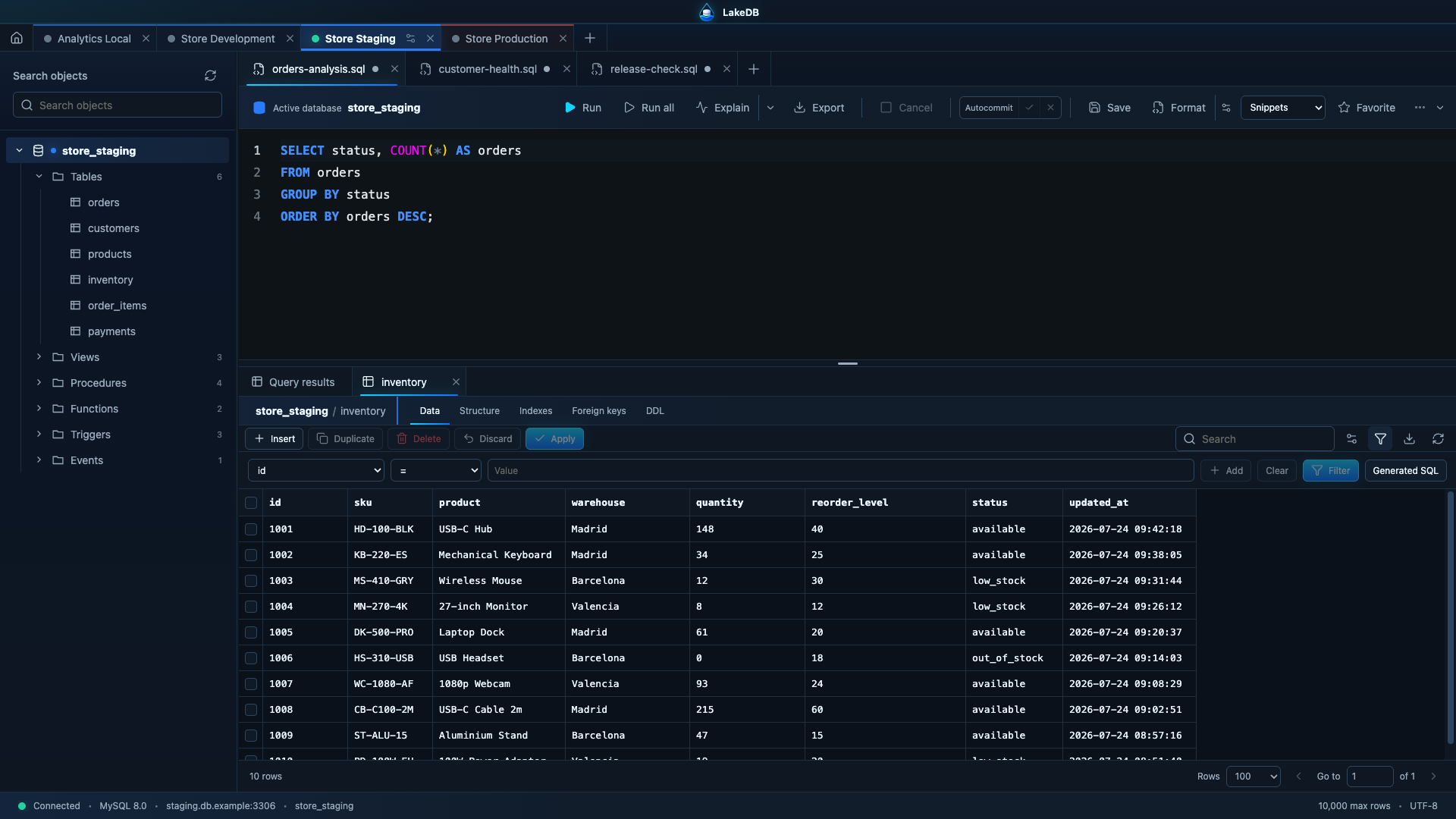Check the row for Aluminium Stand
Image resolution: width=1456 pixels, height=819 pixels.
251,736
